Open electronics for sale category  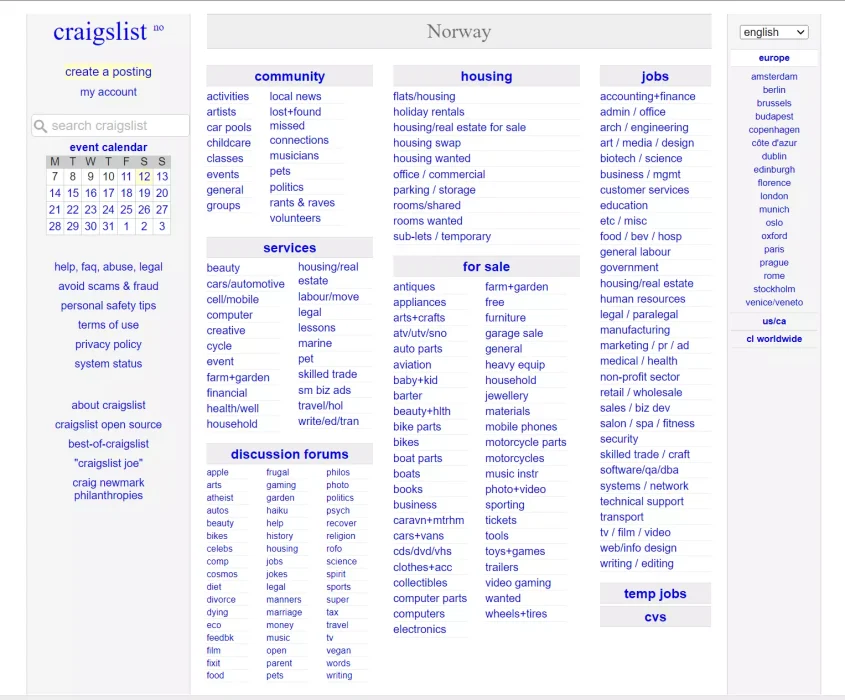point(419,629)
